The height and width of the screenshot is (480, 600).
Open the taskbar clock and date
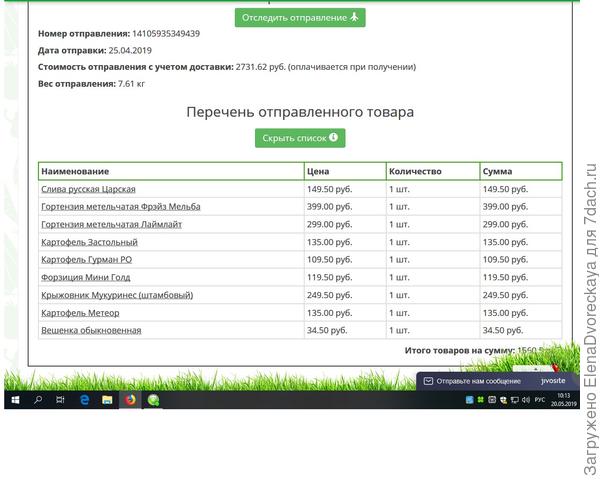563,400
